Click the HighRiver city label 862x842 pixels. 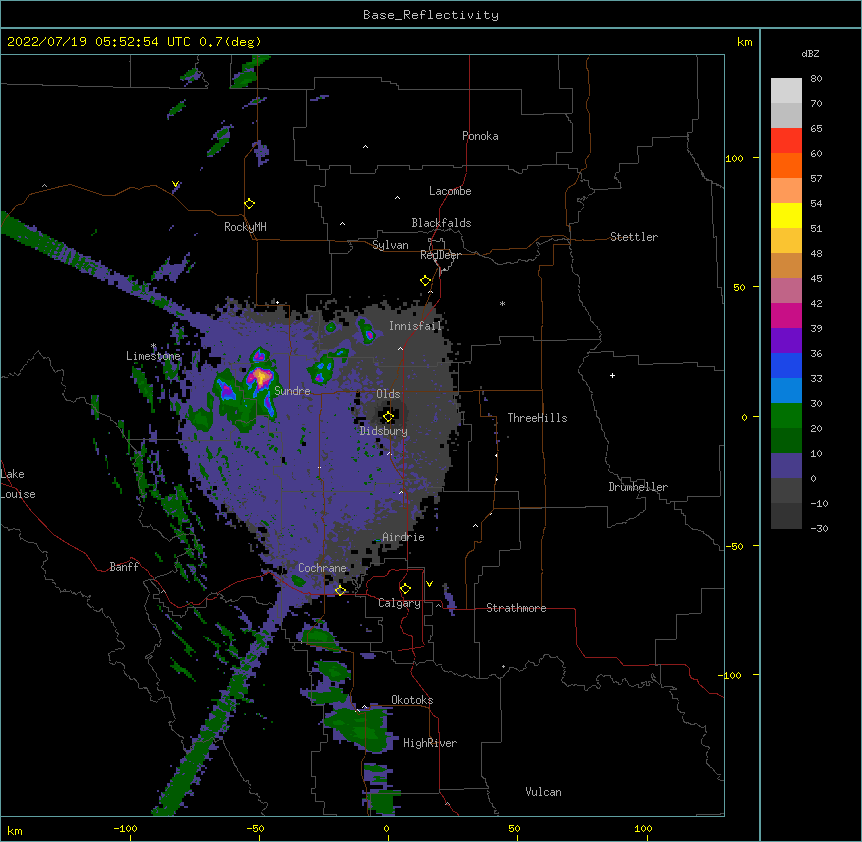pyautogui.click(x=430, y=743)
